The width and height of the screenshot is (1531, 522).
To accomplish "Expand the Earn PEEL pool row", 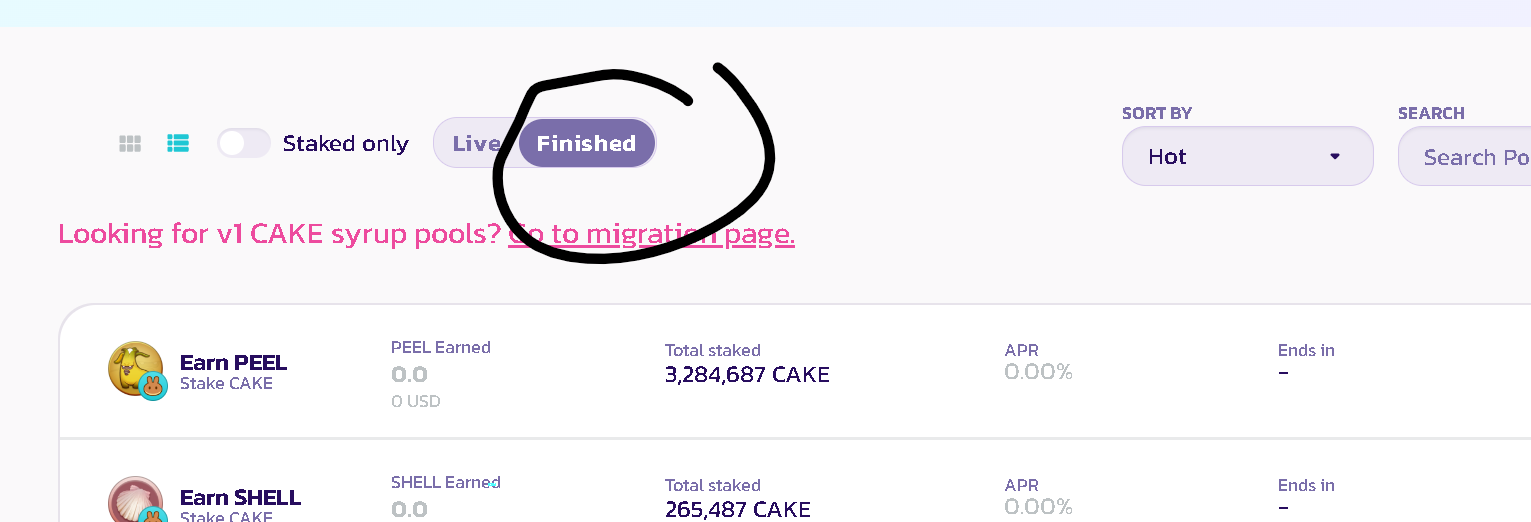I will pos(233,363).
